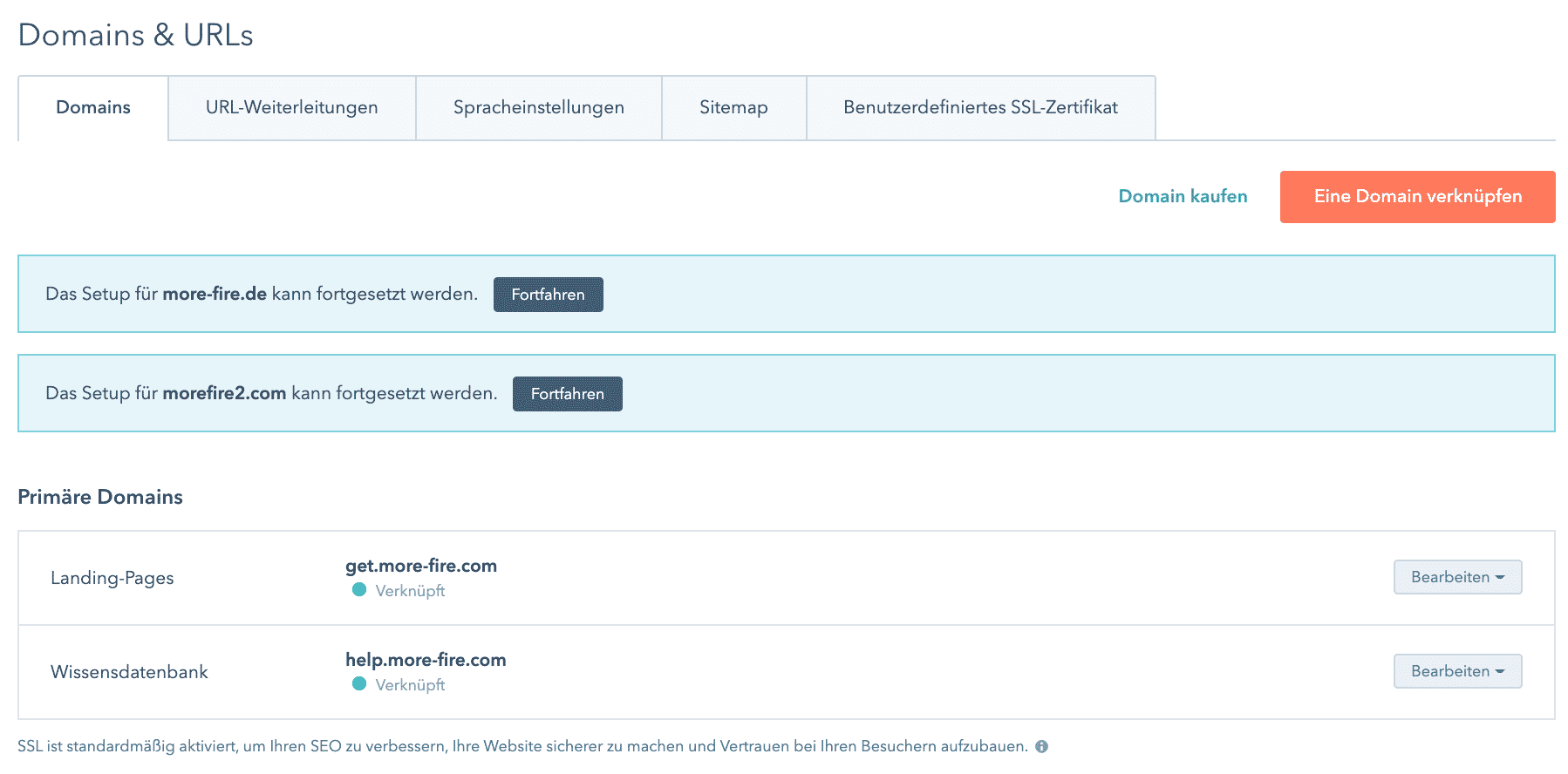The height and width of the screenshot is (774, 1568).
Task: Select help.more-fire.com domain text
Action: (426, 660)
